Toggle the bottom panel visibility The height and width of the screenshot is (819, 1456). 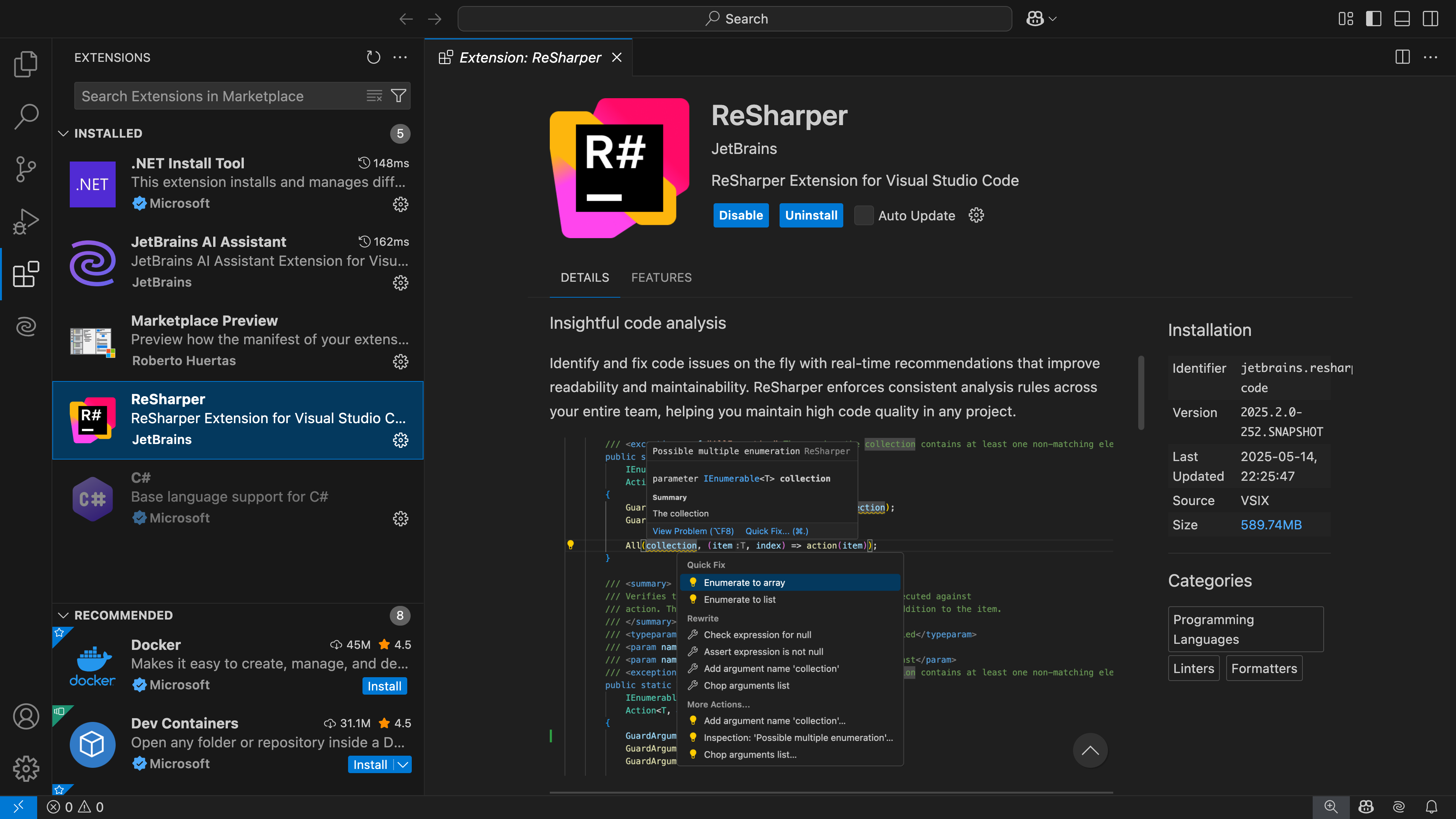1402,19
